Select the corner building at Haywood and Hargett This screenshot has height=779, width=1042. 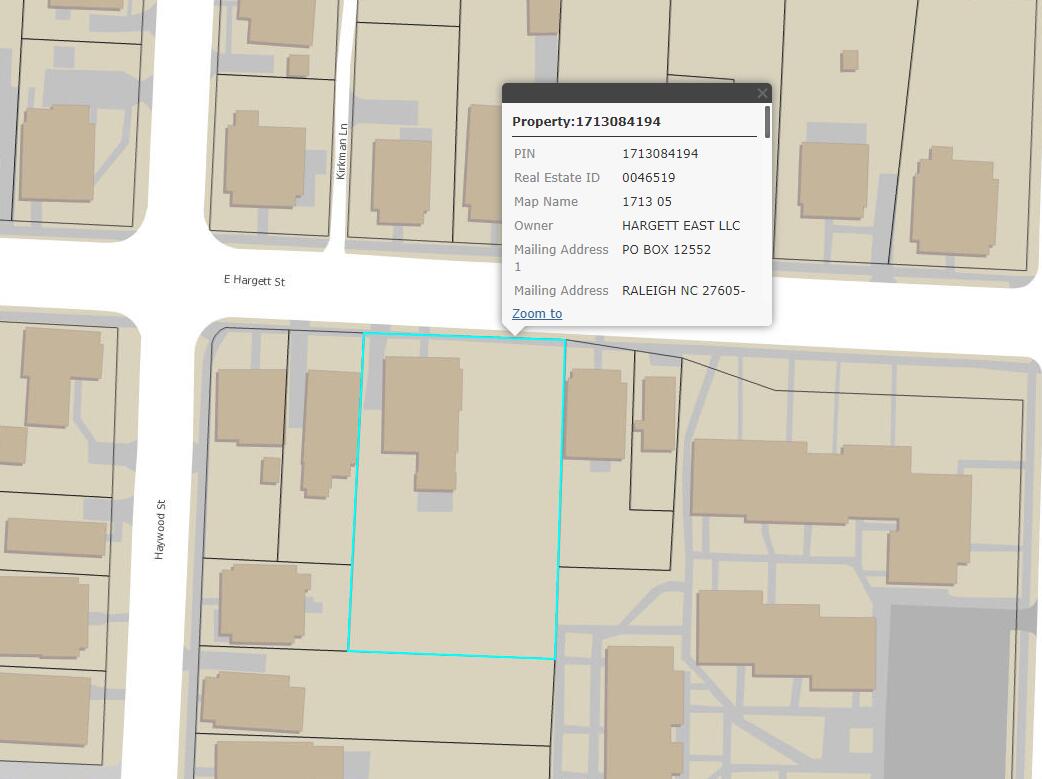point(250,406)
